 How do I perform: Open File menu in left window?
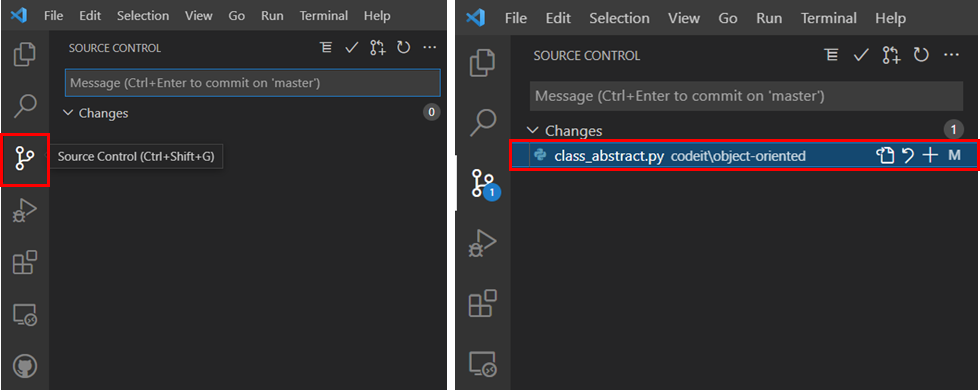53,16
